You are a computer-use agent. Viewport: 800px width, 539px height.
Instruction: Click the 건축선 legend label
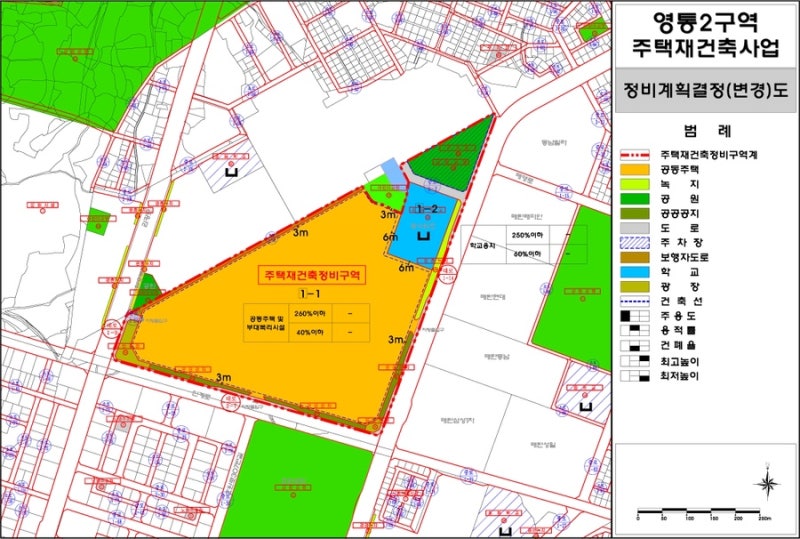(680, 301)
